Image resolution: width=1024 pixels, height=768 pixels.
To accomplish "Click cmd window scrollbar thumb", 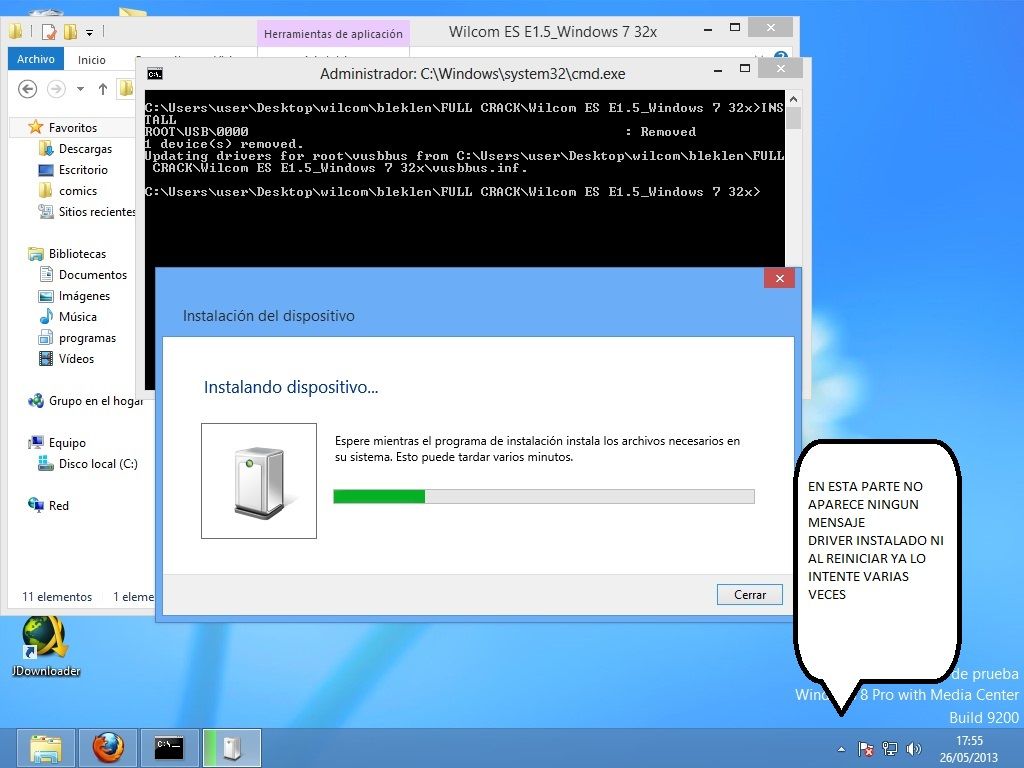I will pyautogui.click(x=793, y=118).
